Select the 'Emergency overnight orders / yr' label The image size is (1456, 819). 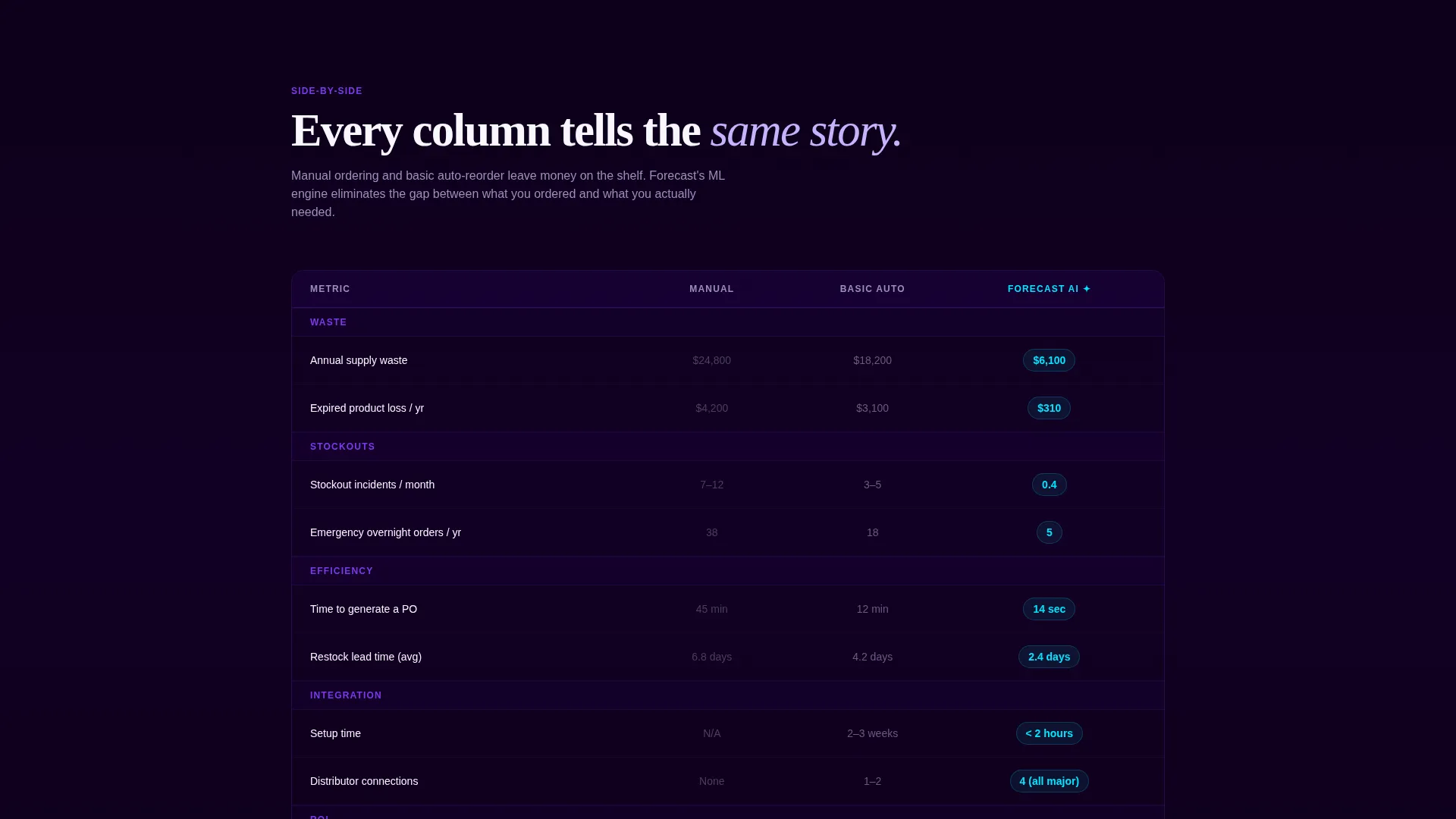385,532
